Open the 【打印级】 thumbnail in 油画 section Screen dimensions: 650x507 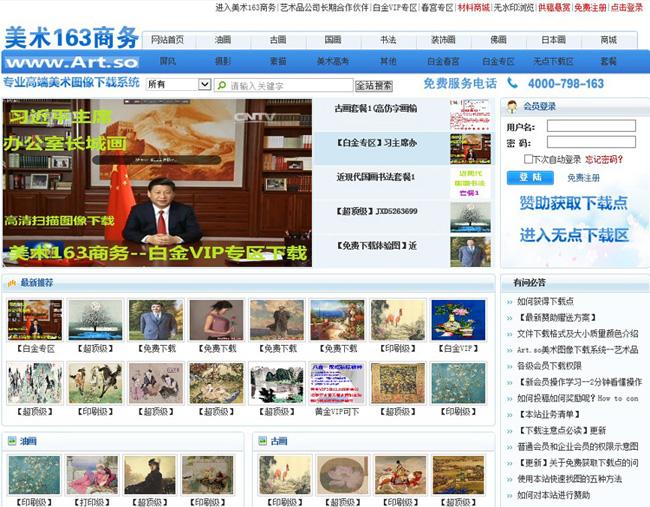tap(92, 475)
